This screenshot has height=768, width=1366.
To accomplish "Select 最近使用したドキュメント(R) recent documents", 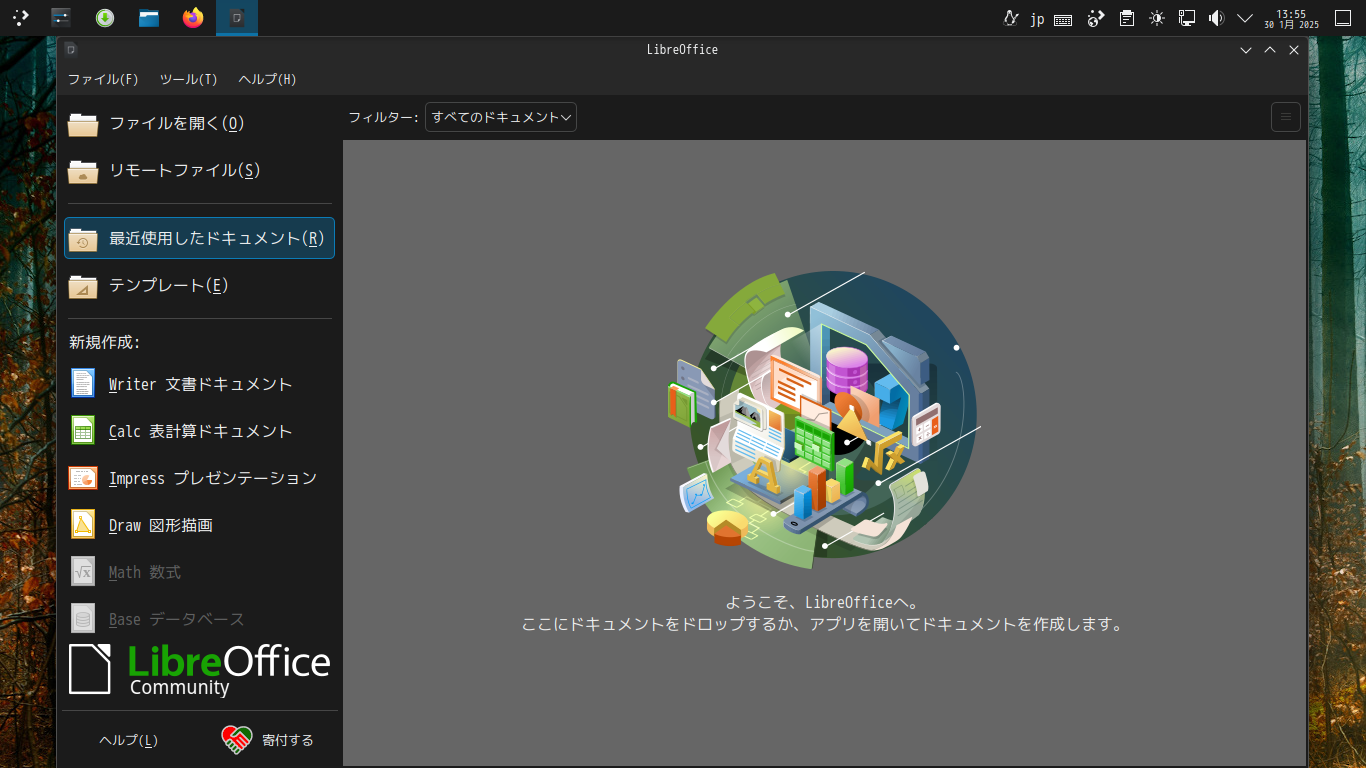I will [199, 238].
